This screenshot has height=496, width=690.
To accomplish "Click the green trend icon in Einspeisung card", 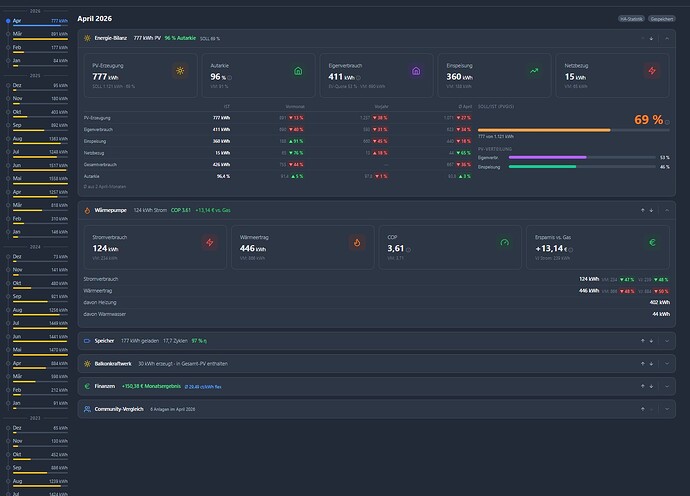I will pyautogui.click(x=534, y=71).
